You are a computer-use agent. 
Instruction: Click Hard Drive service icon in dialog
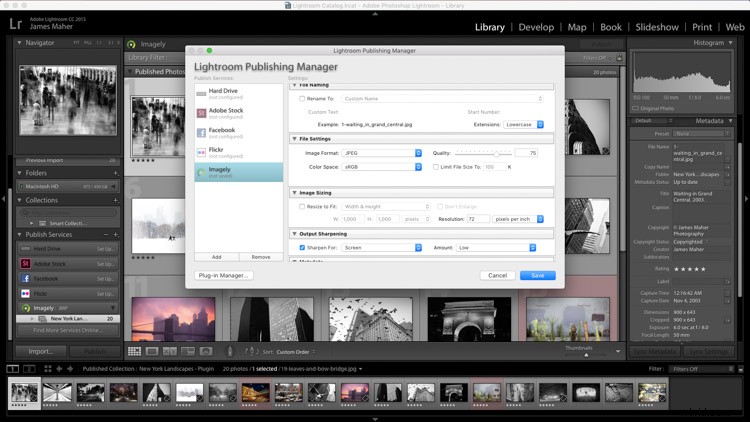201,94
